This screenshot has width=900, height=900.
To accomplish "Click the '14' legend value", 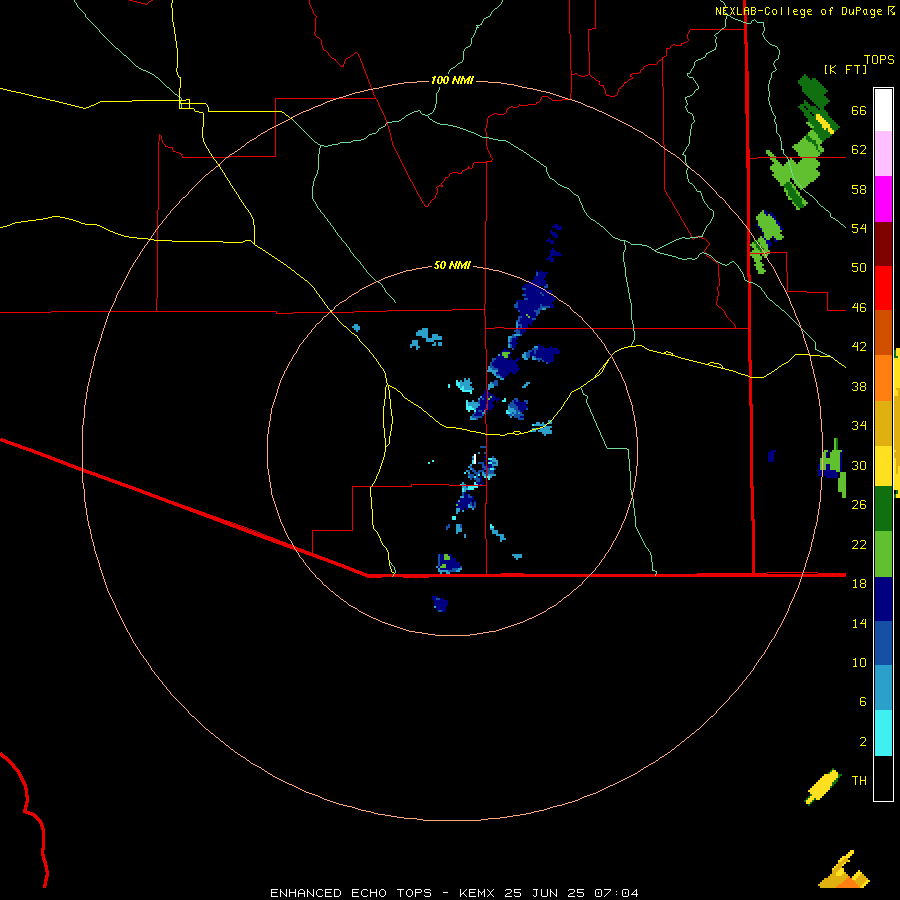I will (x=859, y=623).
